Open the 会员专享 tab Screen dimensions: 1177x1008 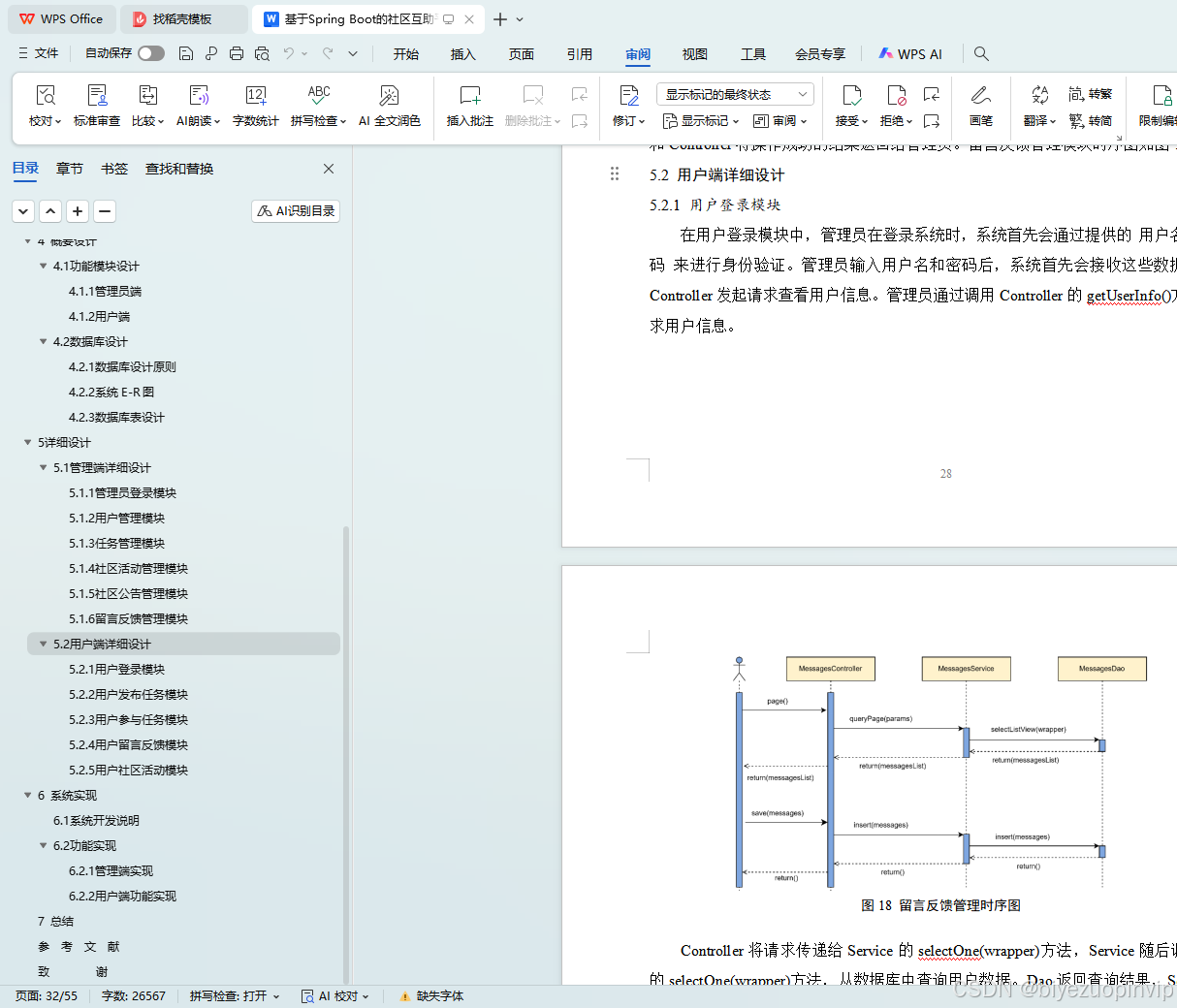click(820, 54)
